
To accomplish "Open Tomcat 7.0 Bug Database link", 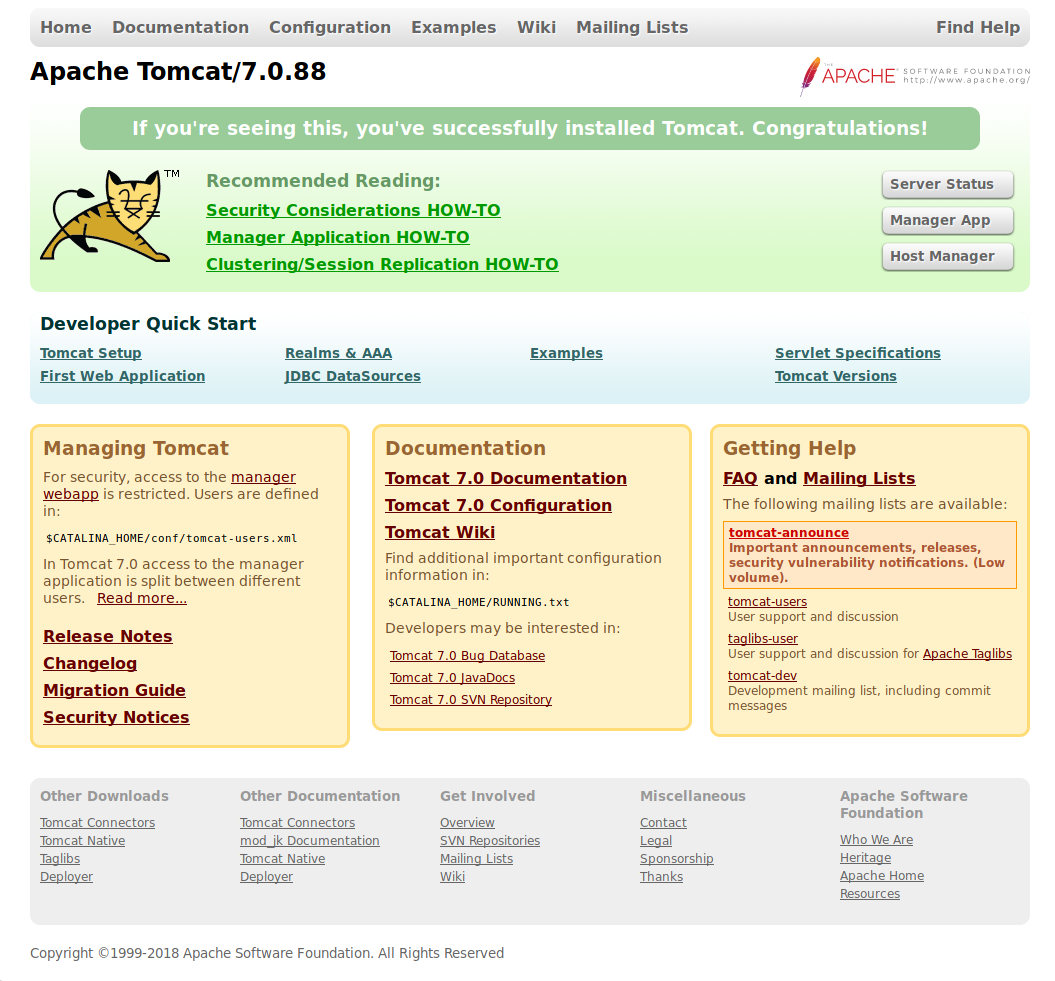I will click(468, 656).
